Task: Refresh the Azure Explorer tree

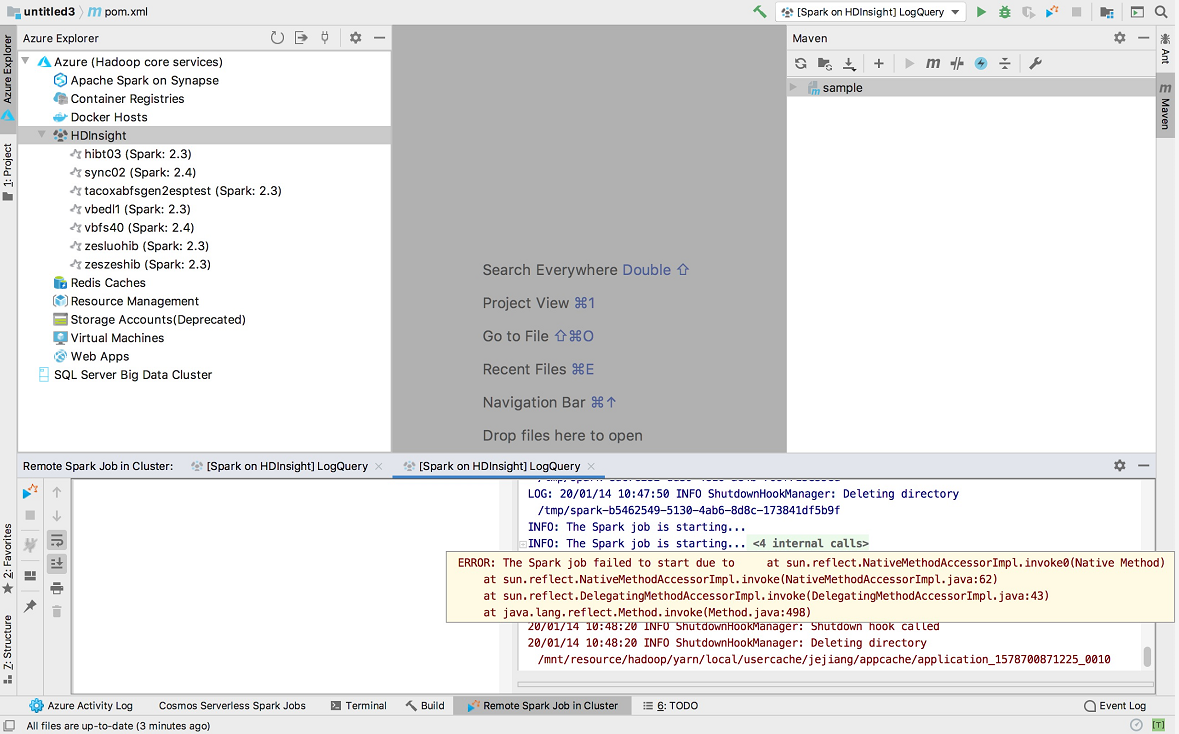Action: (277, 37)
